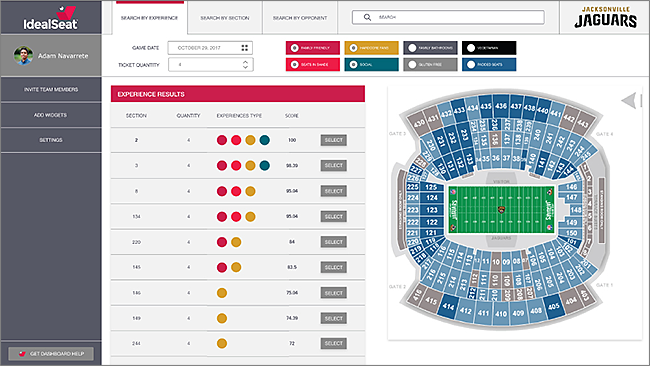Open the game date calendar grid icon
Viewport: 650px width, 366px height.
pyautogui.click(x=245, y=48)
